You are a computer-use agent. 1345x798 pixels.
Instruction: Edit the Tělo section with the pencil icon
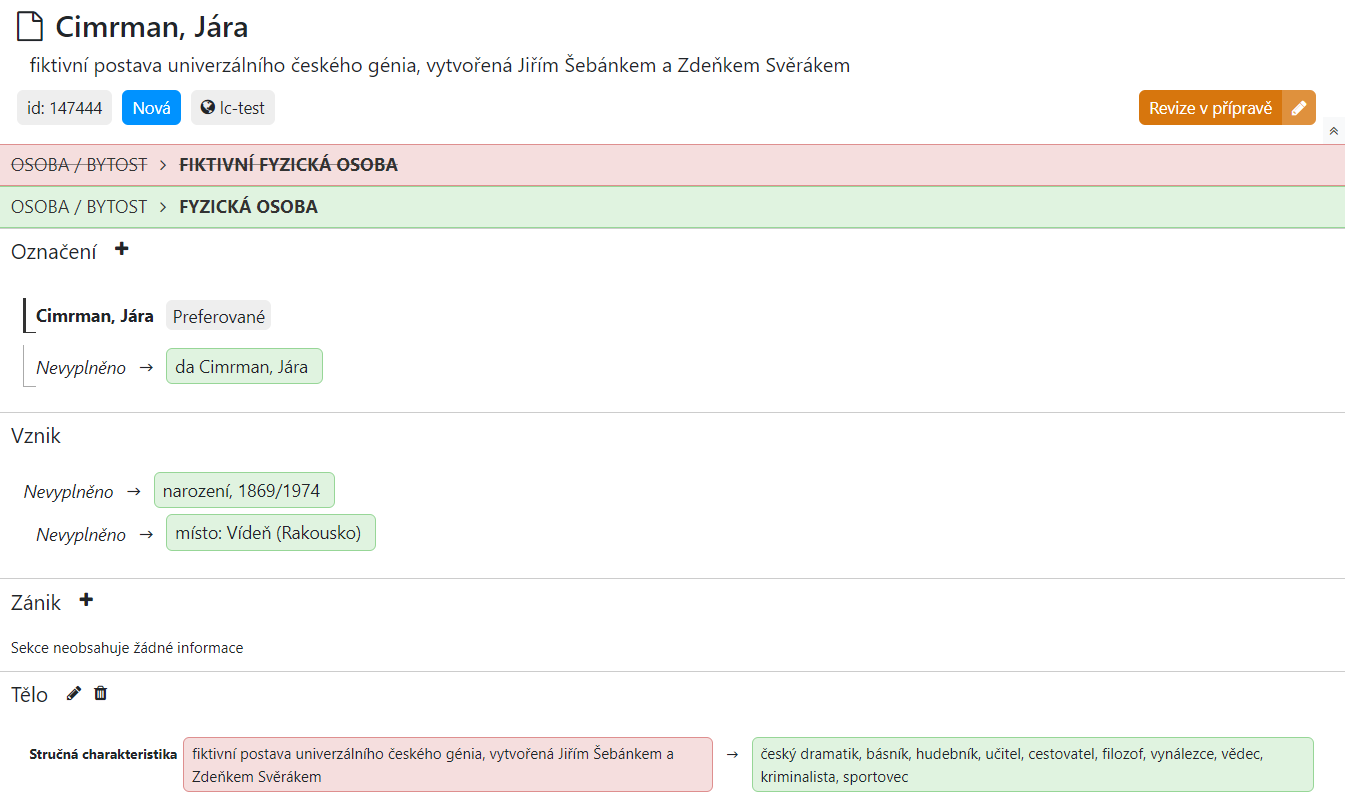click(x=72, y=693)
